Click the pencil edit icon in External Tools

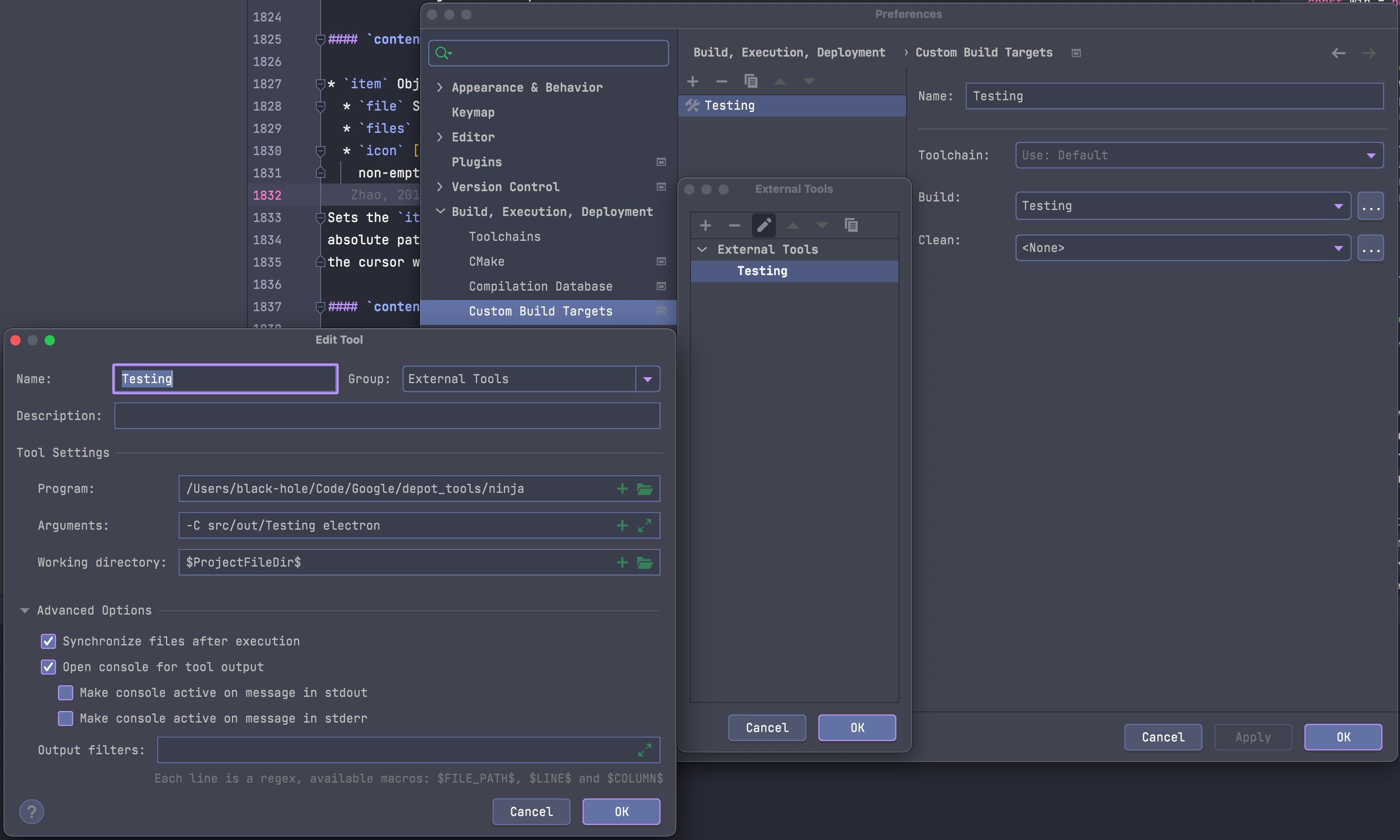tap(764, 225)
